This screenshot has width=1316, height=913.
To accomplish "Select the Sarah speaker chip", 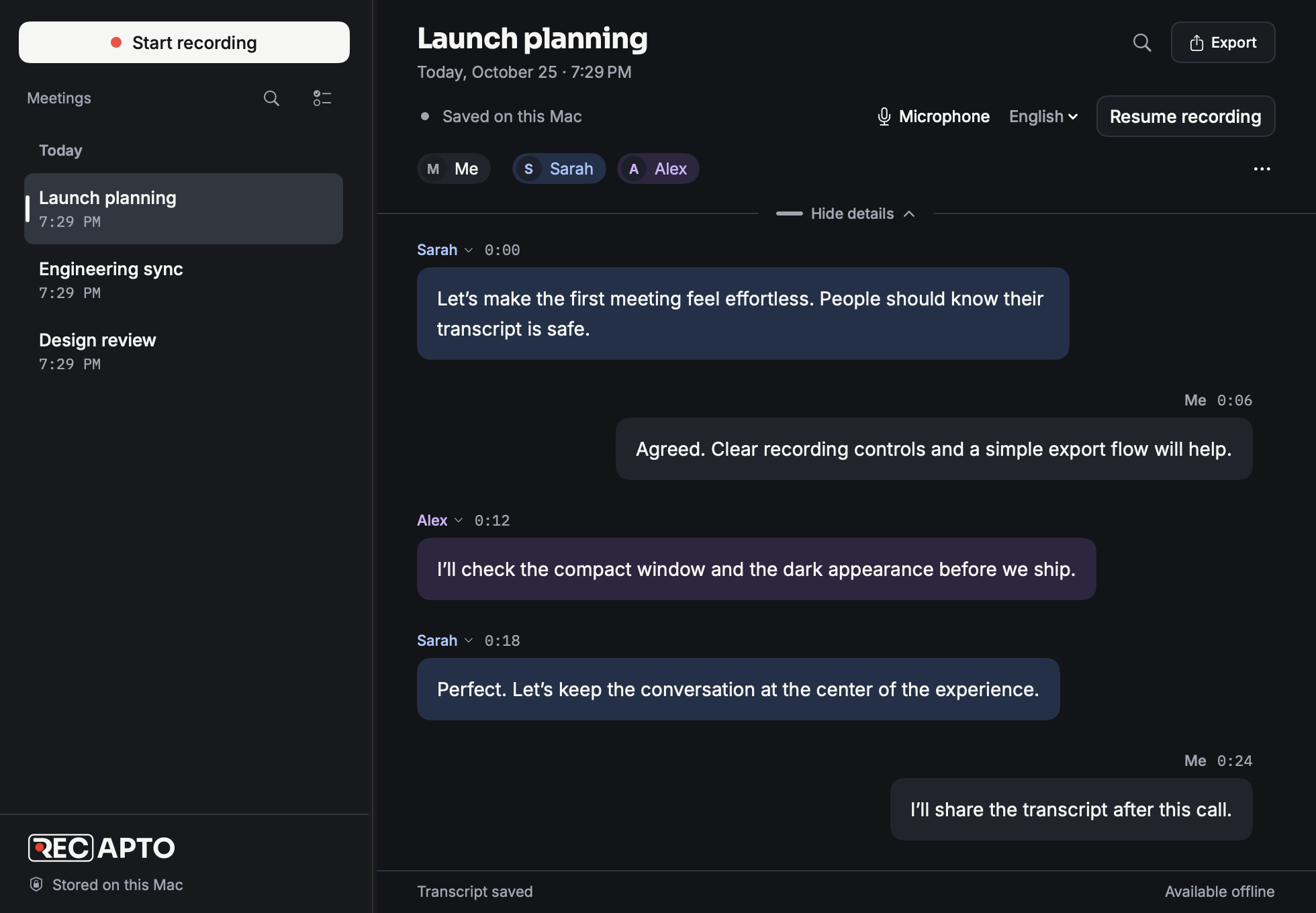I will point(559,169).
